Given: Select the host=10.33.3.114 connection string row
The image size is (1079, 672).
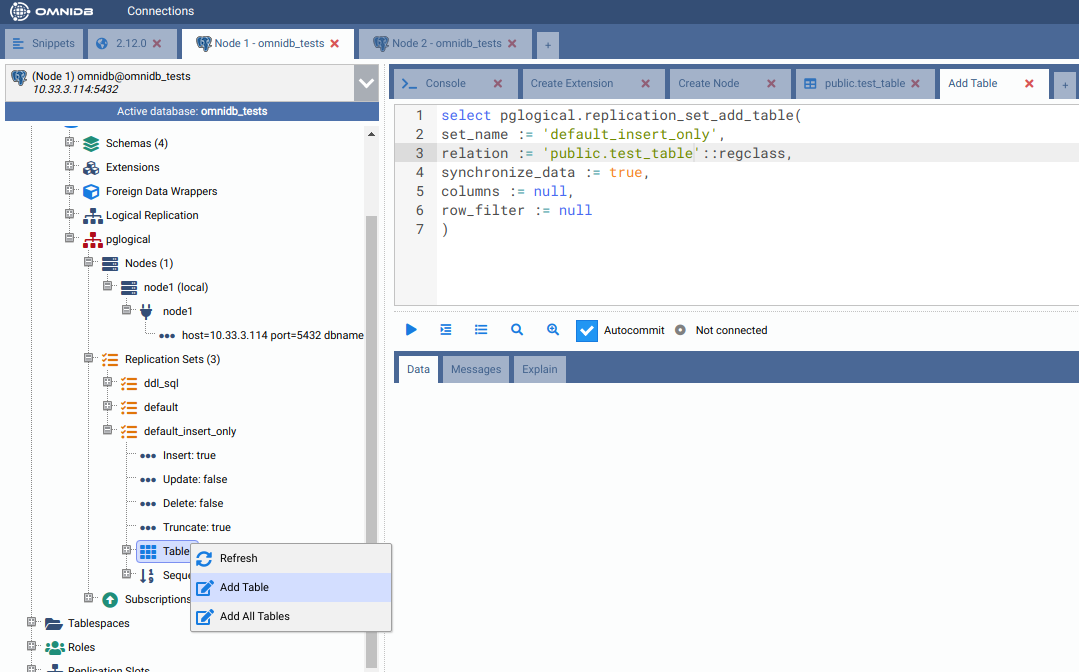Looking at the screenshot, I should pyautogui.click(x=273, y=336).
